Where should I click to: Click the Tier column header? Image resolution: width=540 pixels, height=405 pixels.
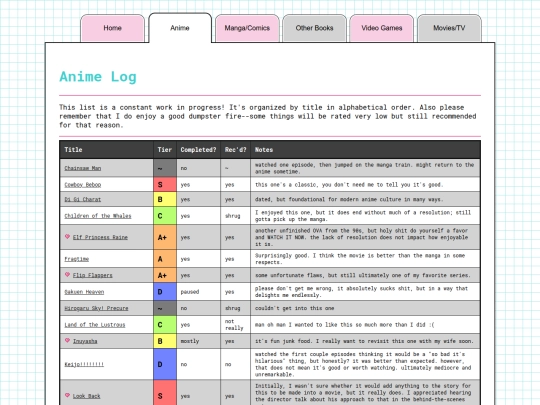tap(165, 150)
